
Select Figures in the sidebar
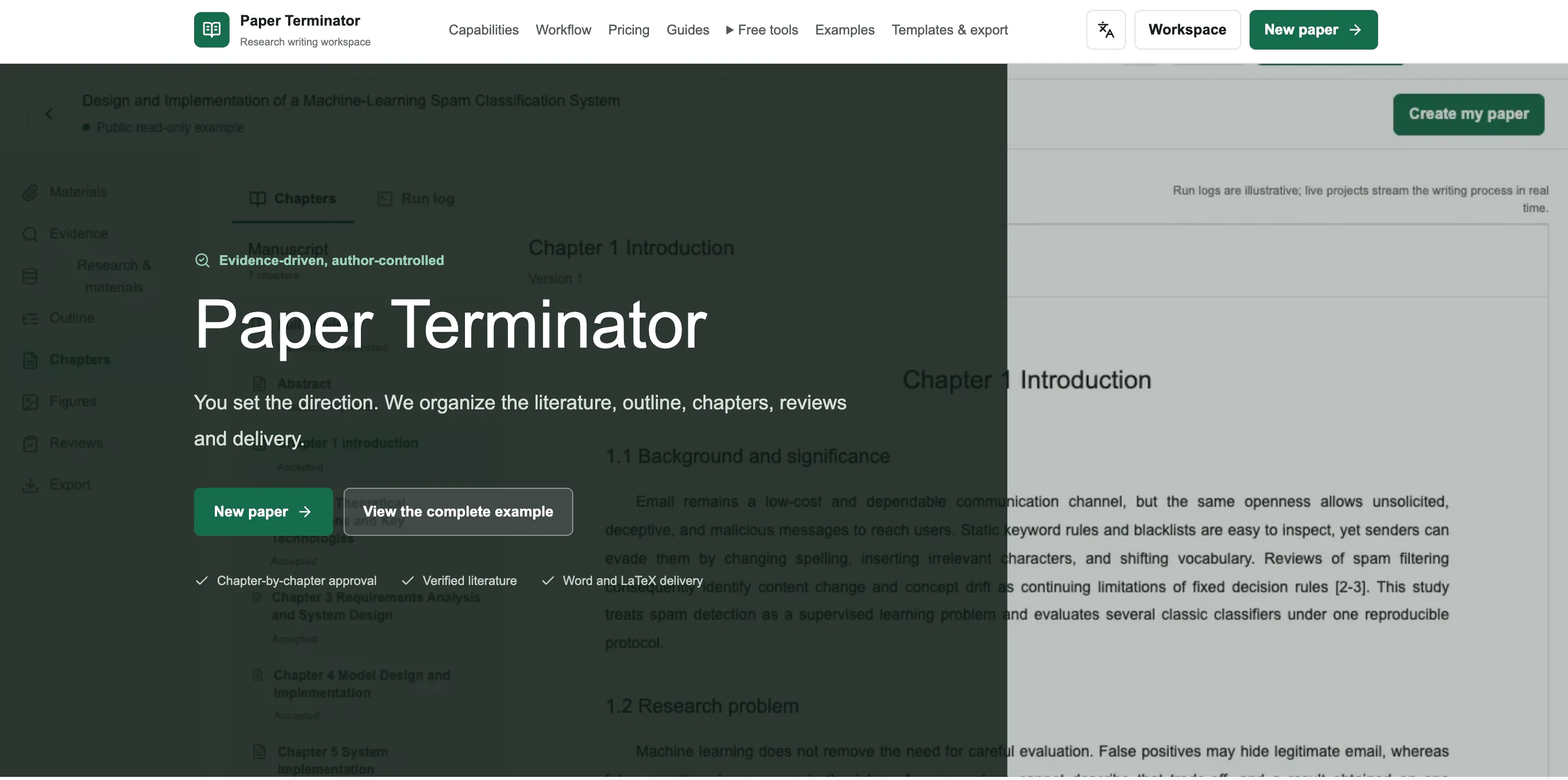pyautogui.click(x=73, y=402)
